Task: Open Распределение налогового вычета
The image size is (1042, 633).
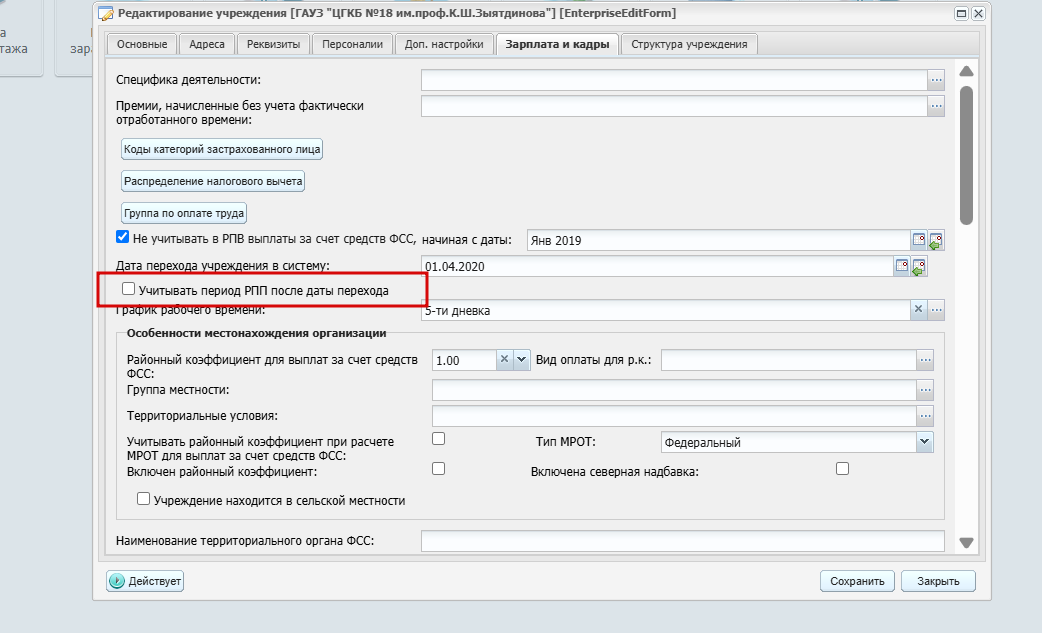Action: coord(213,181)
